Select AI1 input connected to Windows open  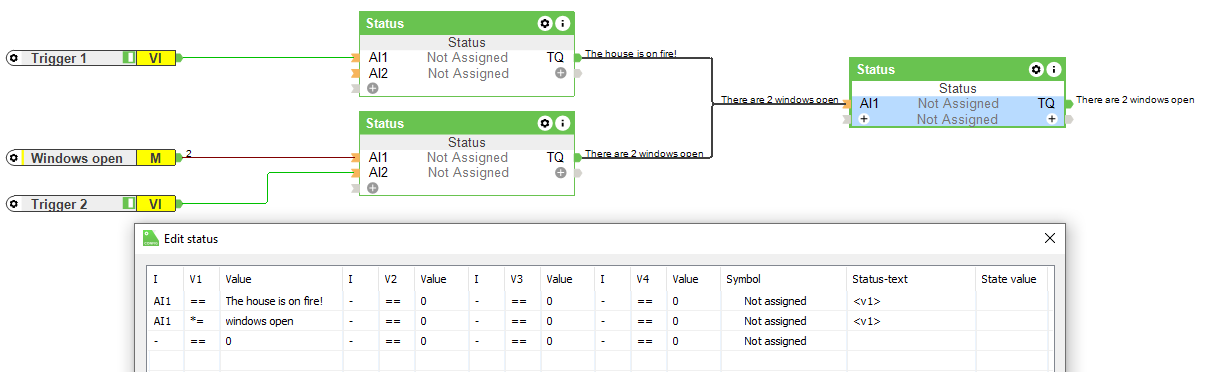(378, 157)
